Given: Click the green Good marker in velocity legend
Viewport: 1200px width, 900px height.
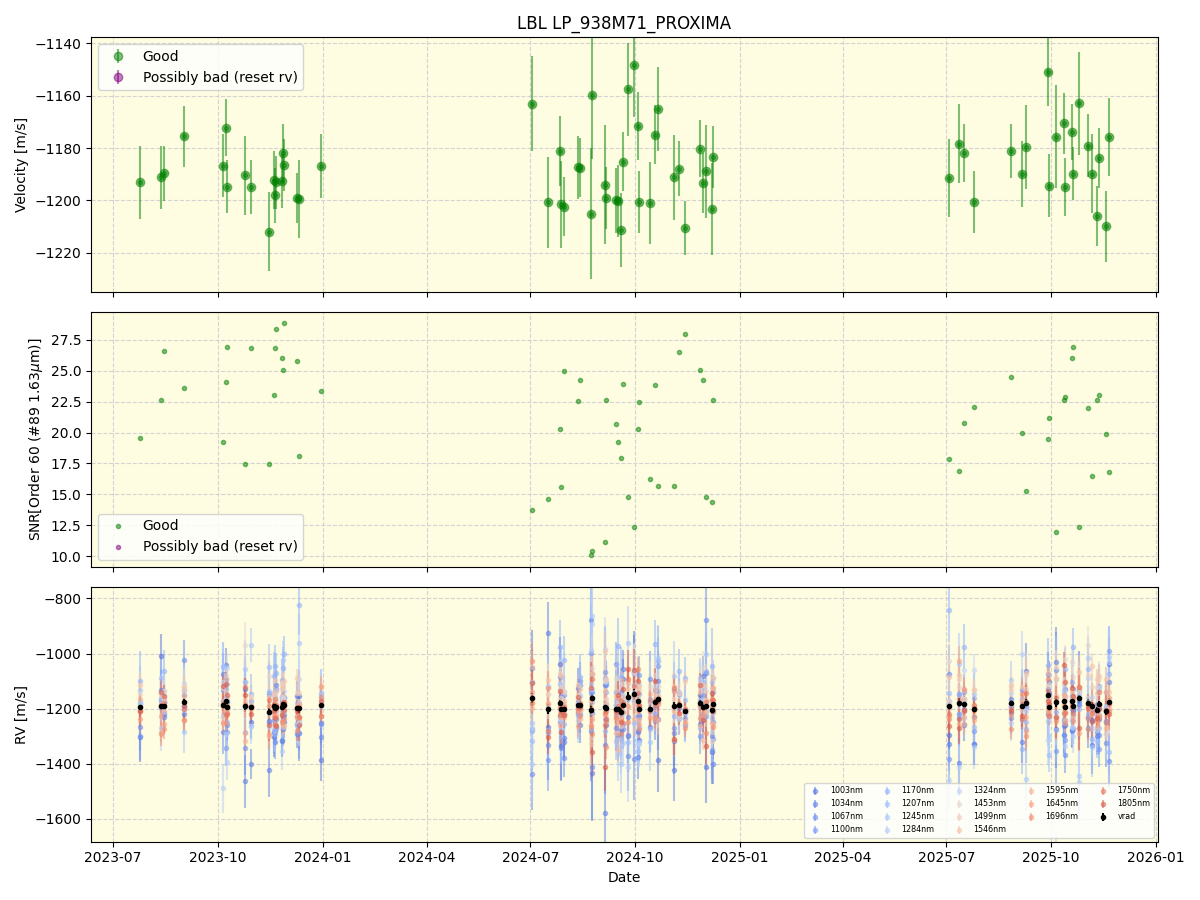Looking at the screenshot, I should (x=118, y=56).
